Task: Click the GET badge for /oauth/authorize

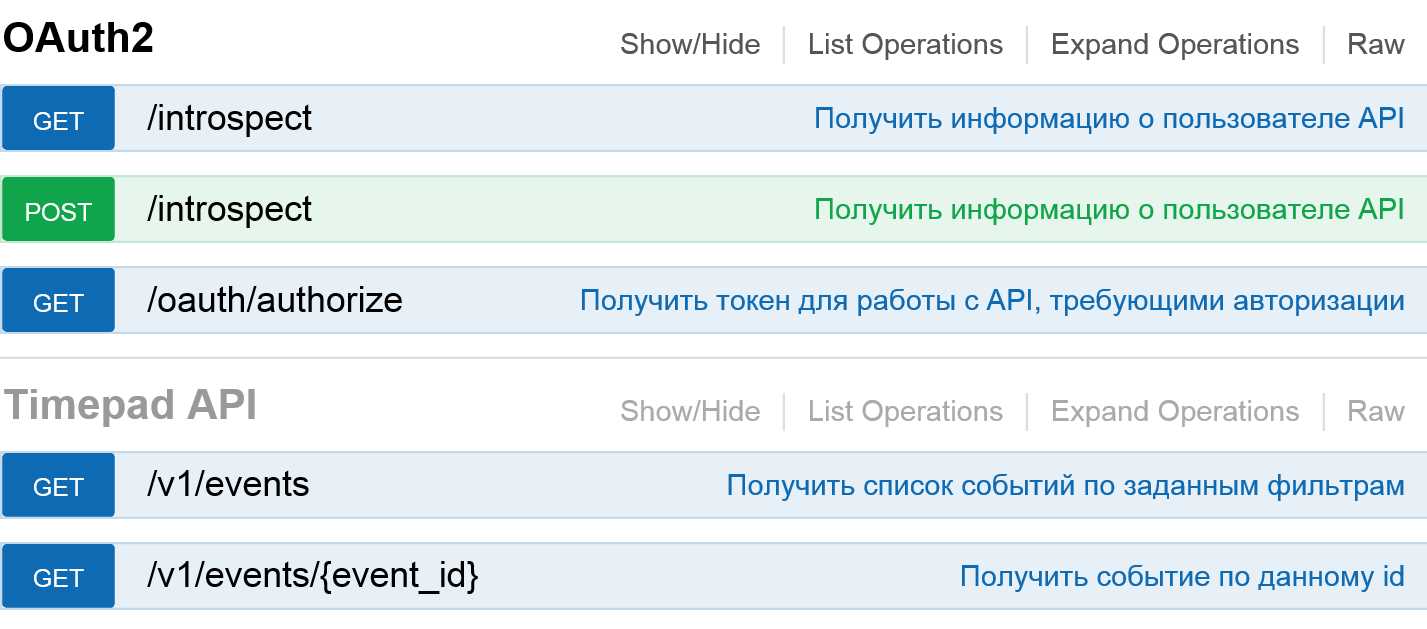Action: click(57, 300)
